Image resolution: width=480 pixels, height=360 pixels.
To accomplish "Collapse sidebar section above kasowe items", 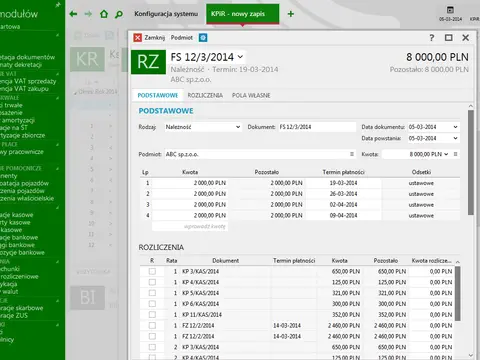I will [58, 207].
